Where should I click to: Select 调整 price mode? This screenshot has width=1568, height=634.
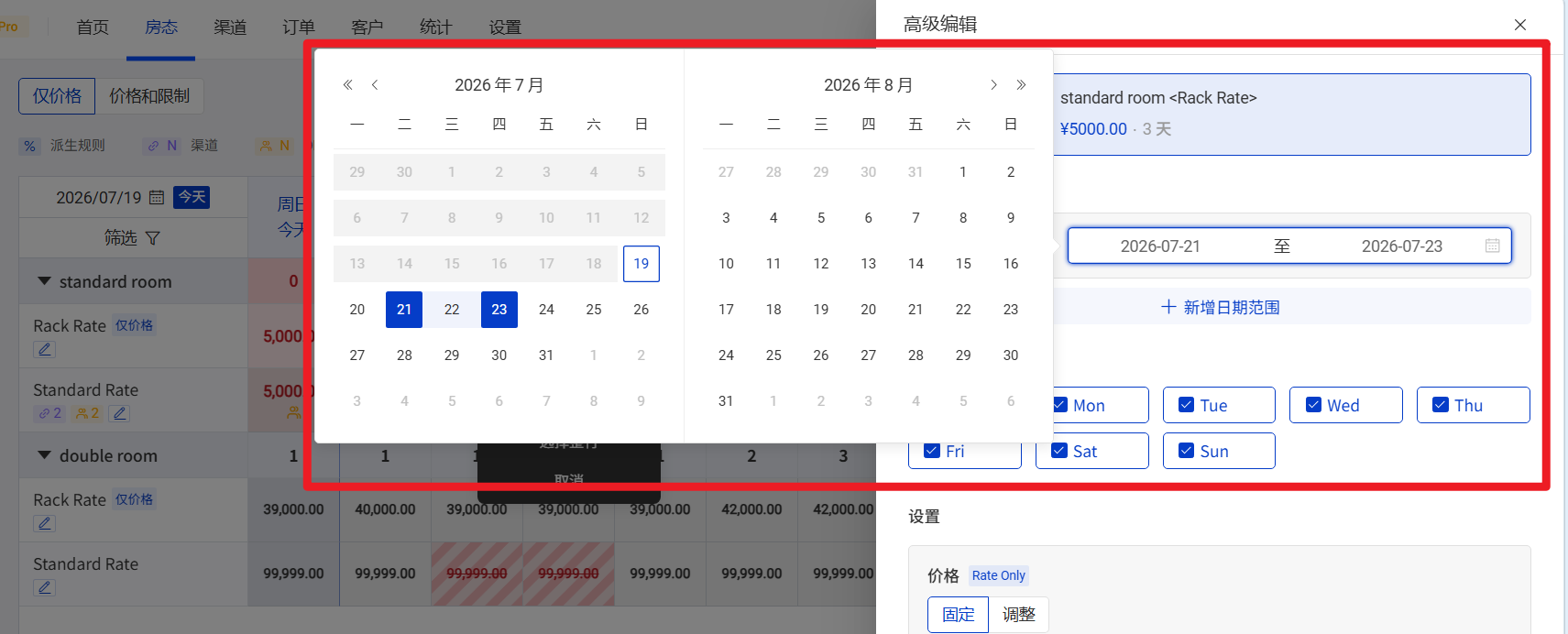pyautogui.click(x=1019, y=615)
